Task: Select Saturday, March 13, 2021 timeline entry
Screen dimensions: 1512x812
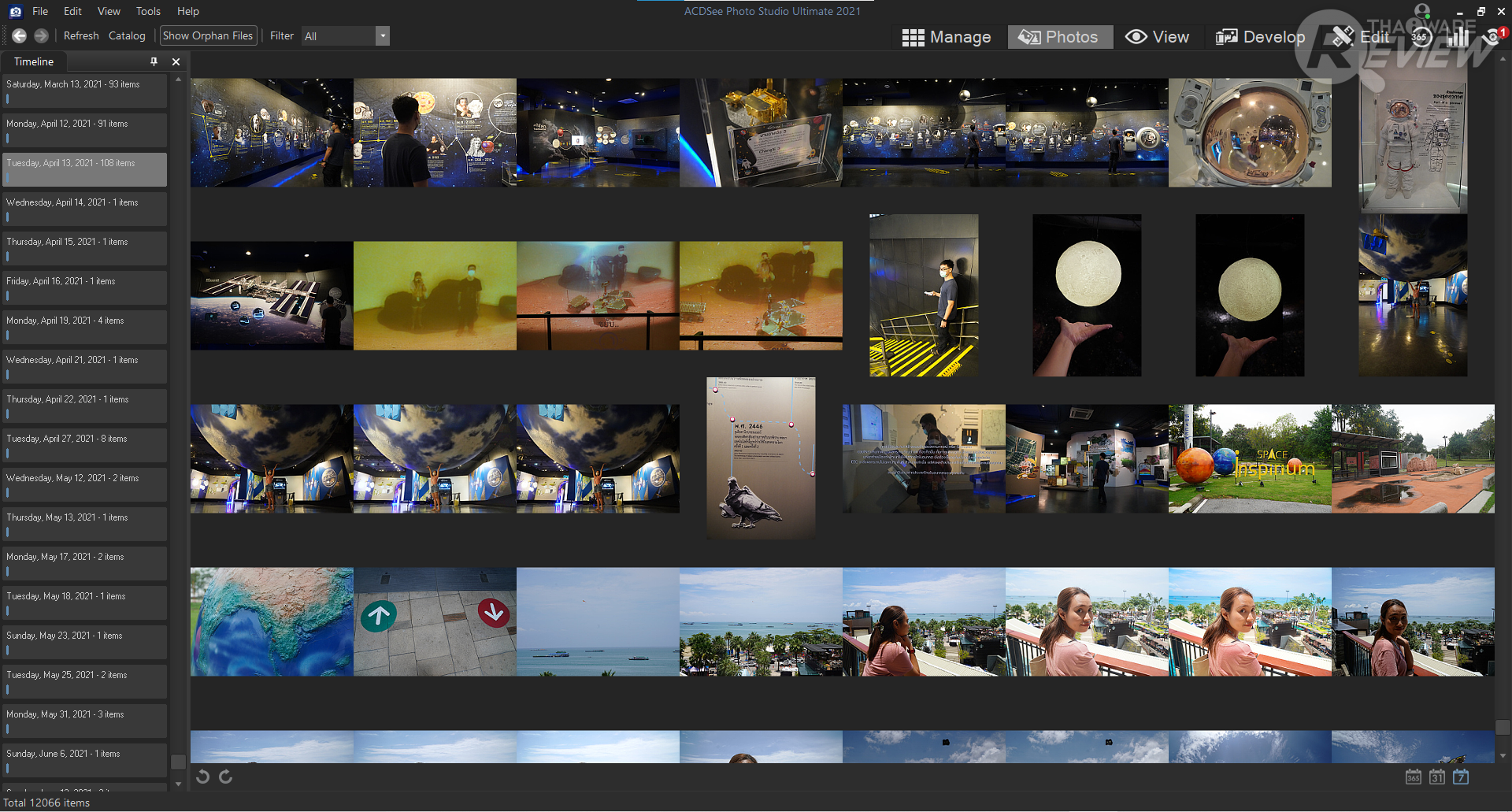Action: [x=85, y=91]
